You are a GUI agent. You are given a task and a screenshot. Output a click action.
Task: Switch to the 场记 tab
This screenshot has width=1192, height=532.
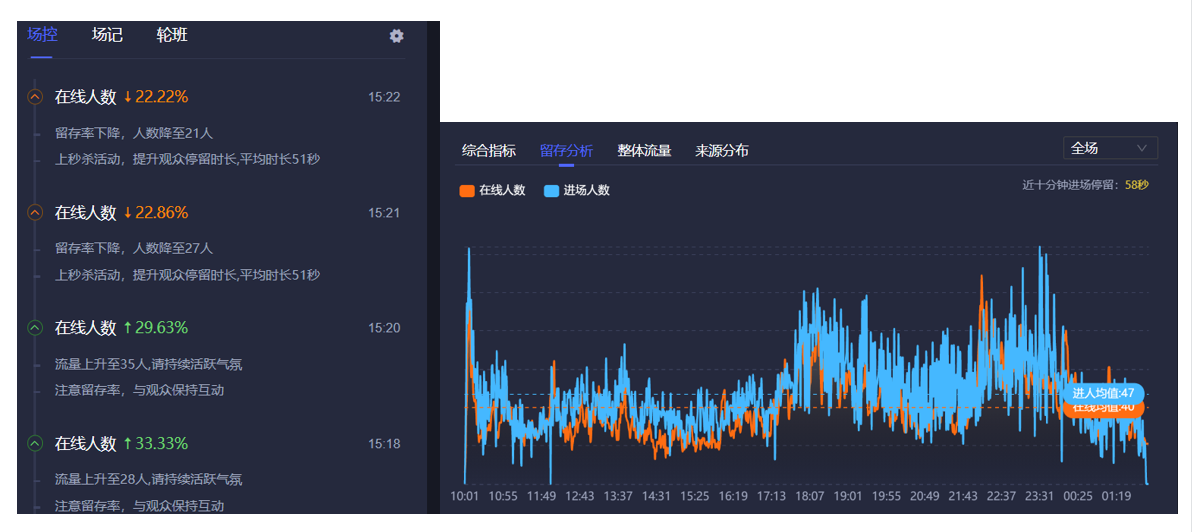coord(107,35)
